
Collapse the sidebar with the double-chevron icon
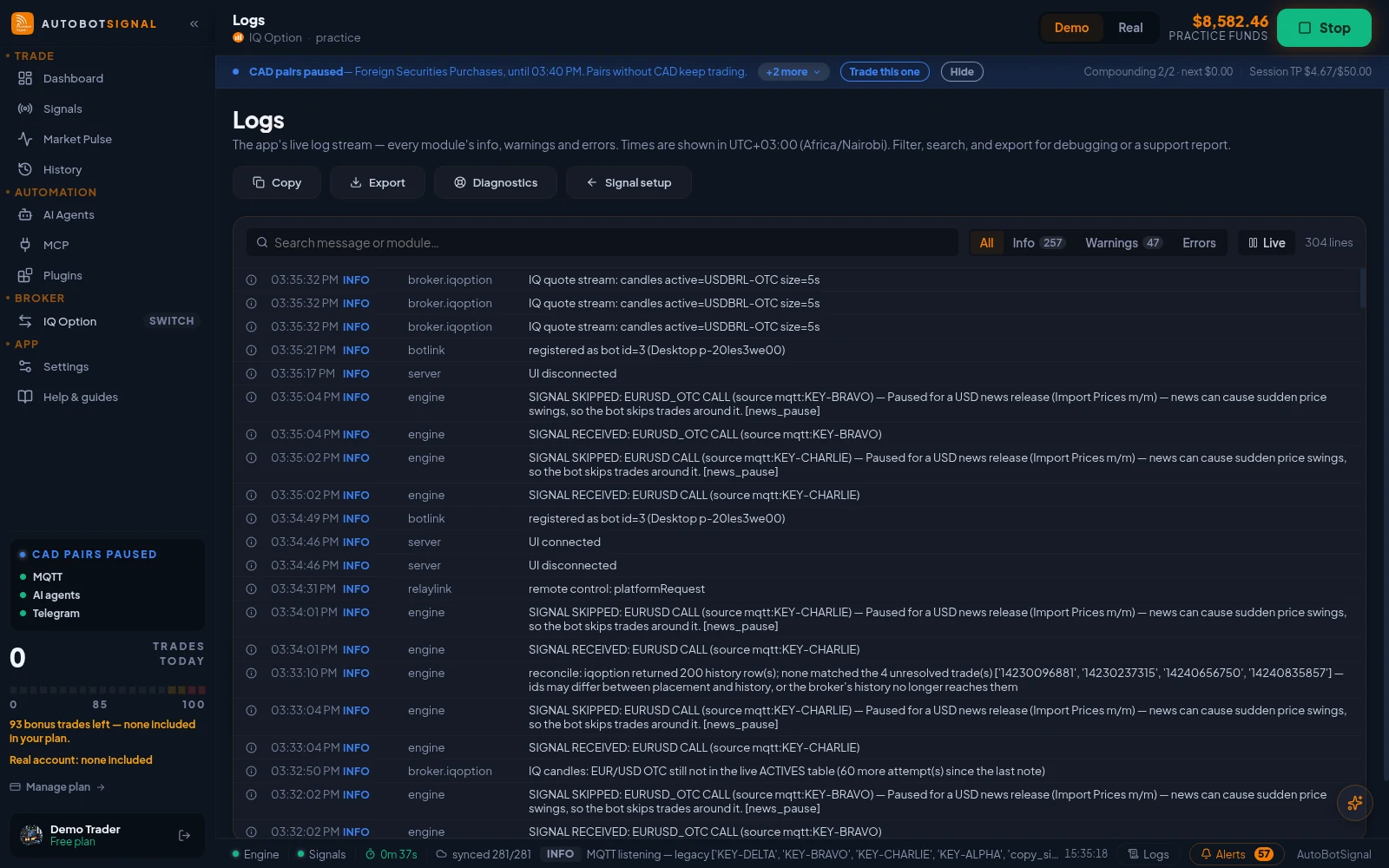(194, 23)
